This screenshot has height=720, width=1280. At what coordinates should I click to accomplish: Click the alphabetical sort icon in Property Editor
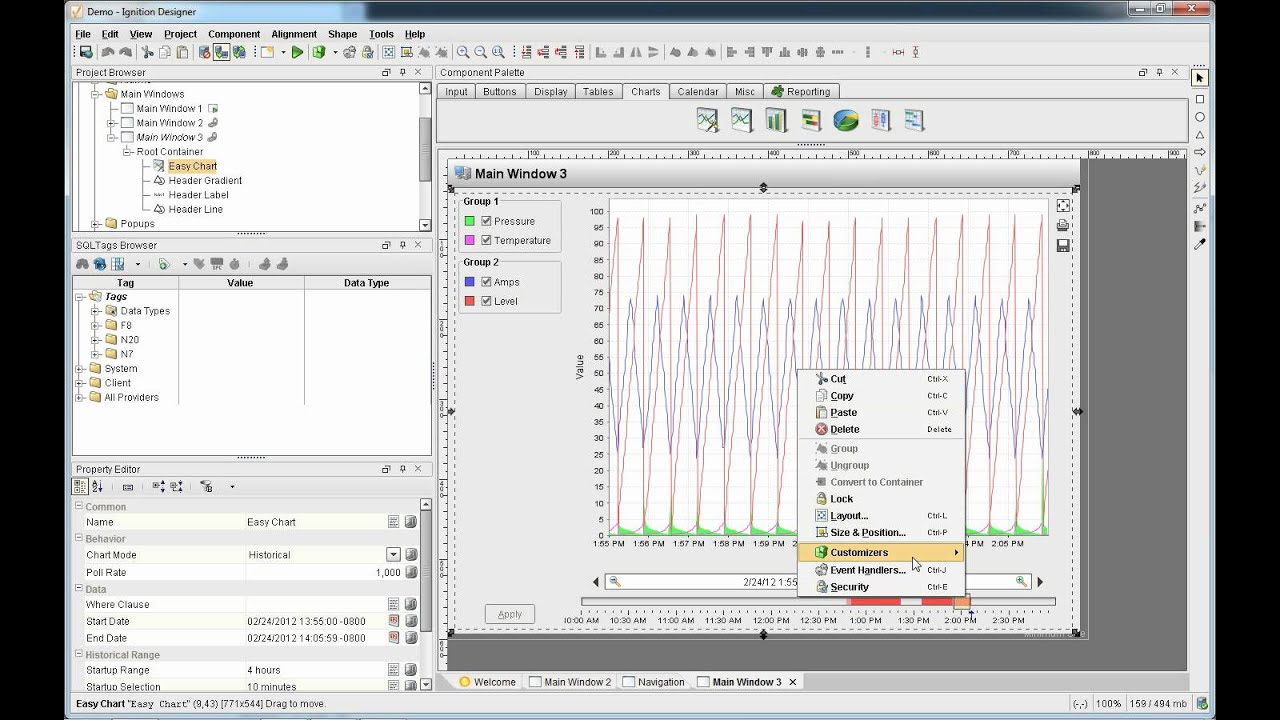tap(97, 487)
